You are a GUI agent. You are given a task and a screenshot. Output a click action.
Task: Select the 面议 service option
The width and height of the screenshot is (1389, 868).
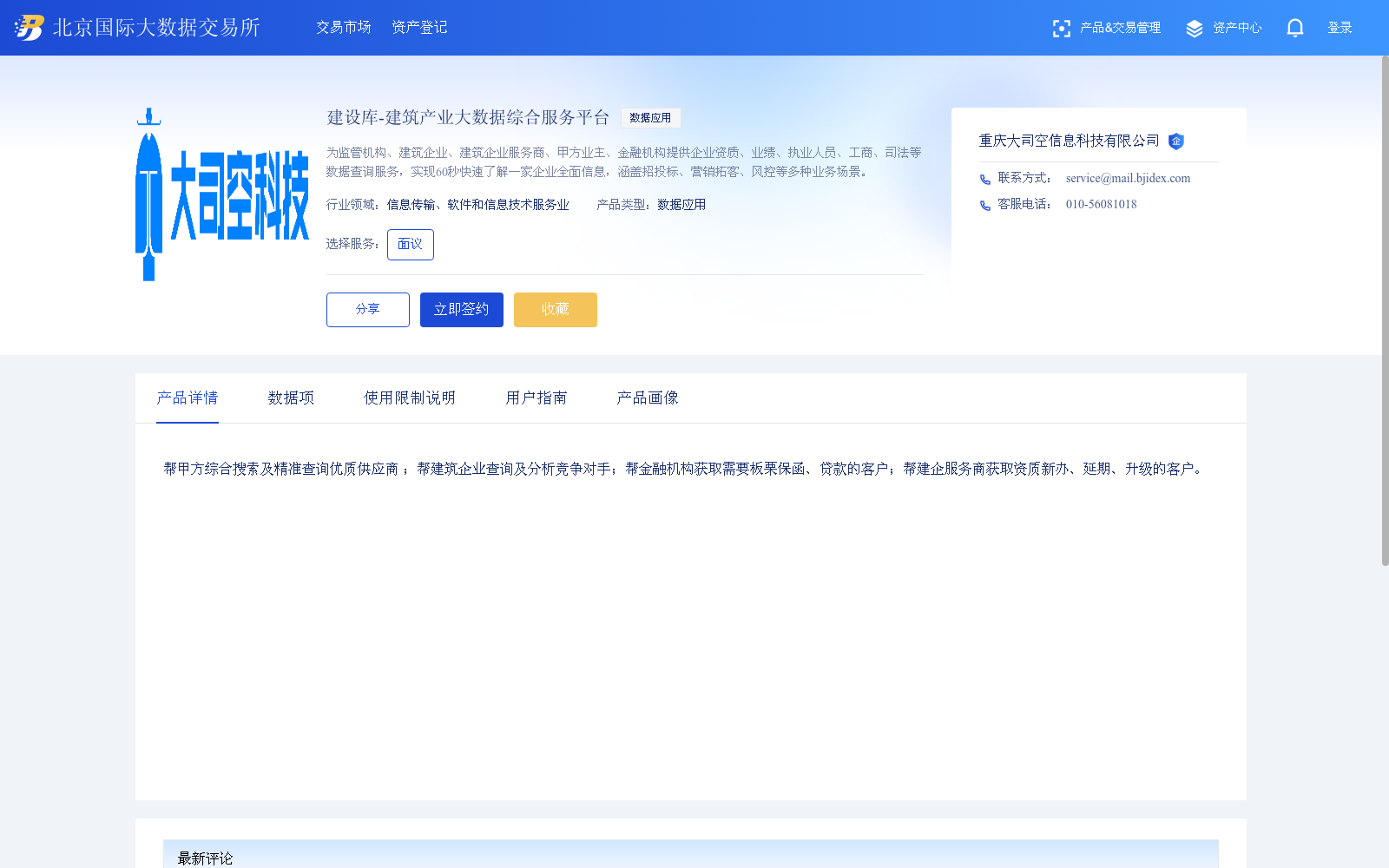[x=411, y=245]
